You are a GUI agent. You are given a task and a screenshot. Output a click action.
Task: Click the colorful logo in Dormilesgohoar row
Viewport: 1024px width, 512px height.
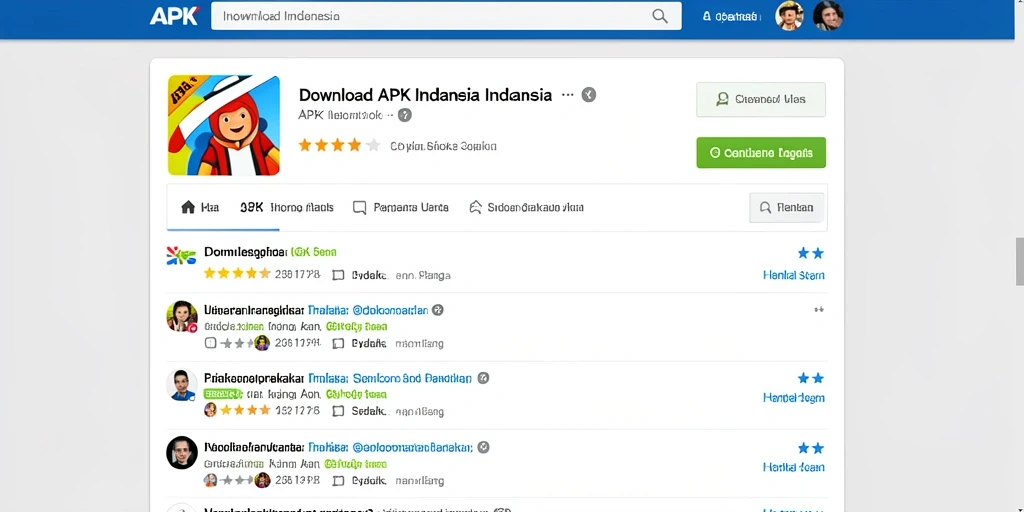(x=182, y=256)
